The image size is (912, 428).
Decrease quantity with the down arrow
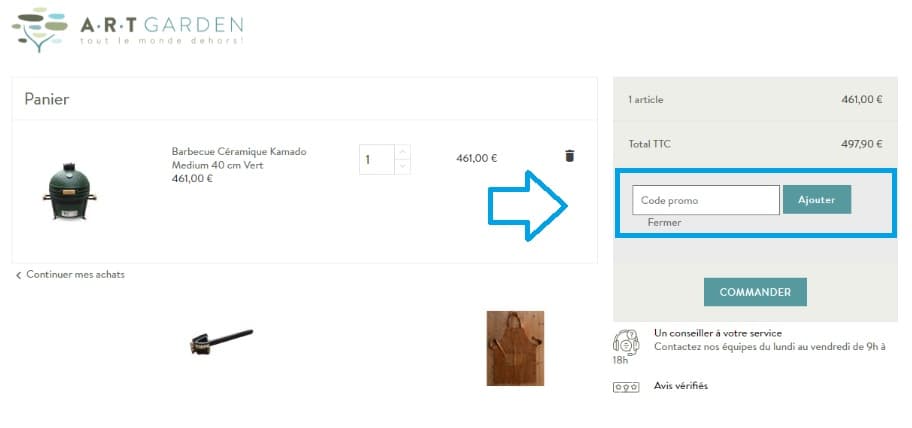click(x=402, y=167)
